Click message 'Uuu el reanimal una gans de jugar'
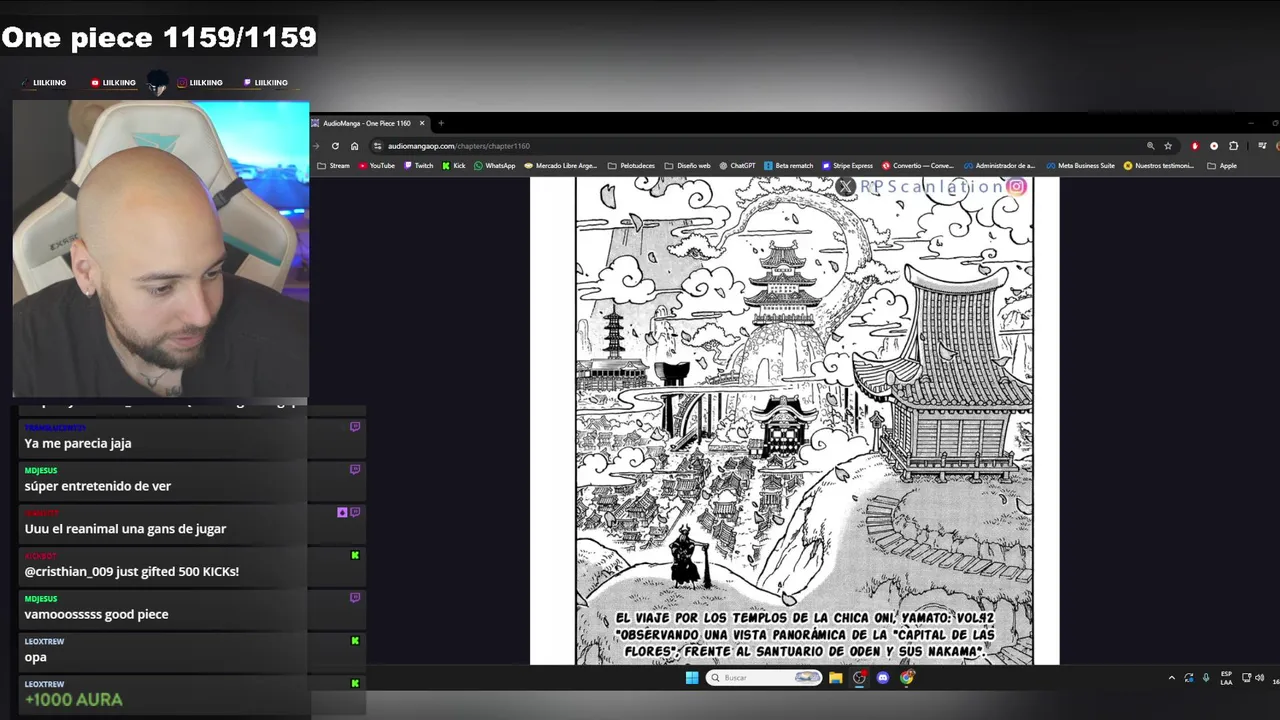This screenshot has width=1280, height=720. [125, 529]
